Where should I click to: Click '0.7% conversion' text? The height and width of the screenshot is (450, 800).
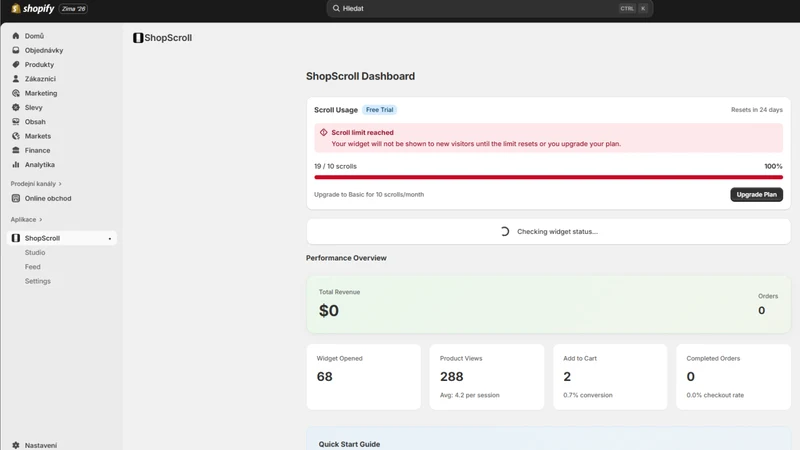(588, 395)
